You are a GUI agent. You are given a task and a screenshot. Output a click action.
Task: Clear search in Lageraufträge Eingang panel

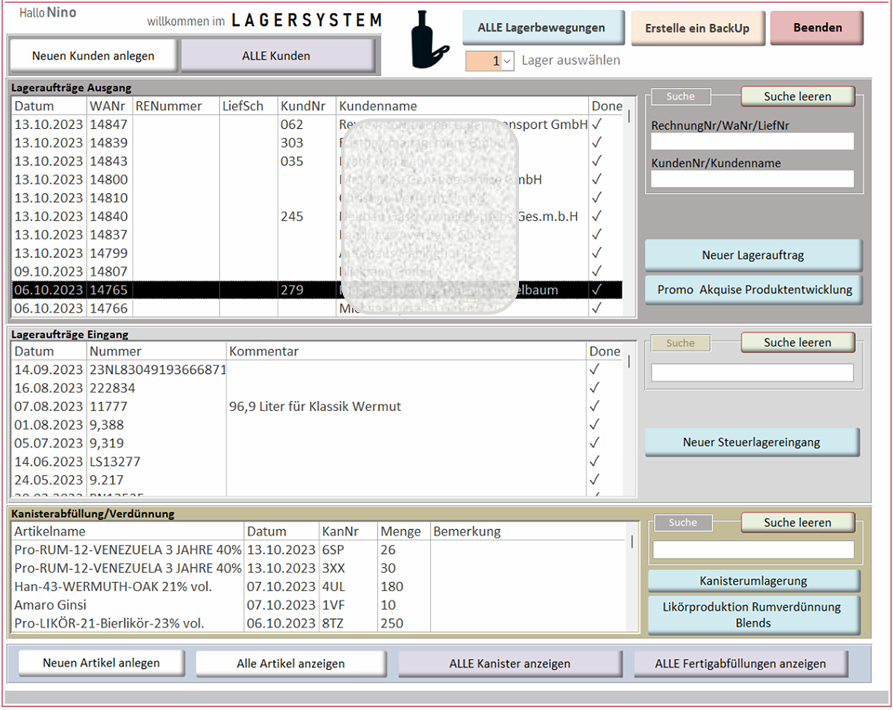[797, 342]
